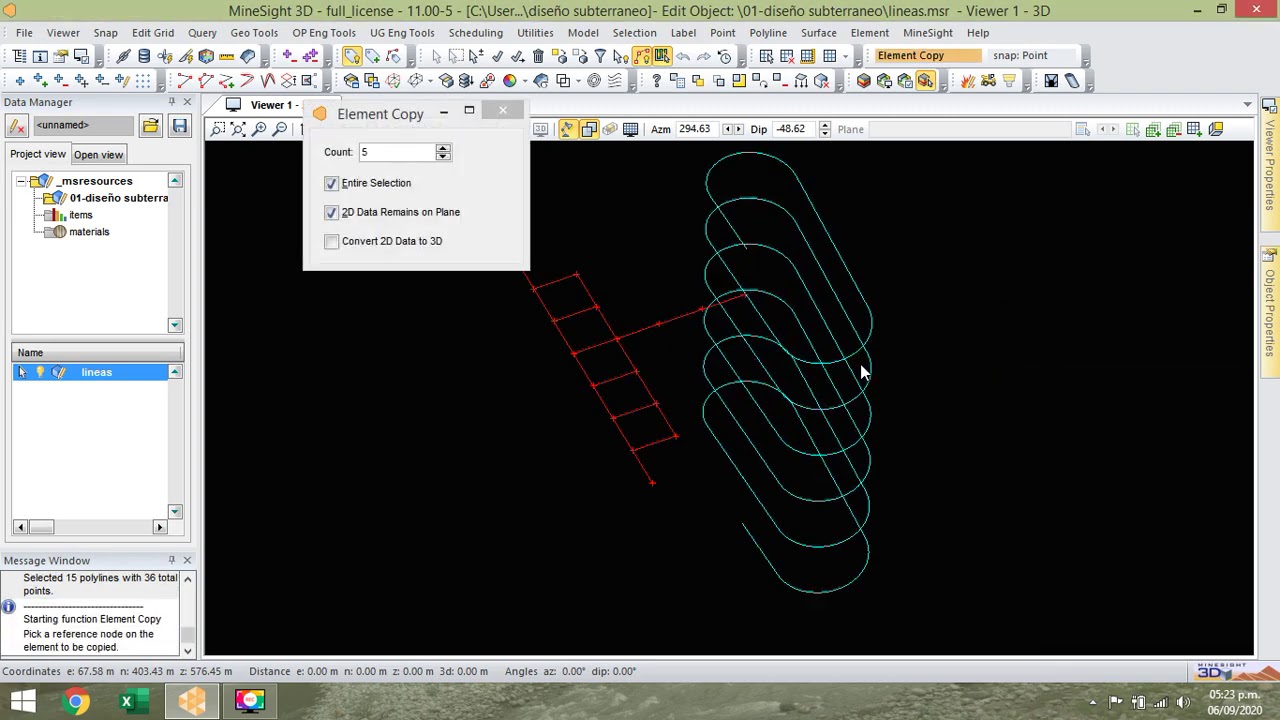This screenshot has width=1280, height=720.
Task: Click the Count input field
Action: [396, 152]
